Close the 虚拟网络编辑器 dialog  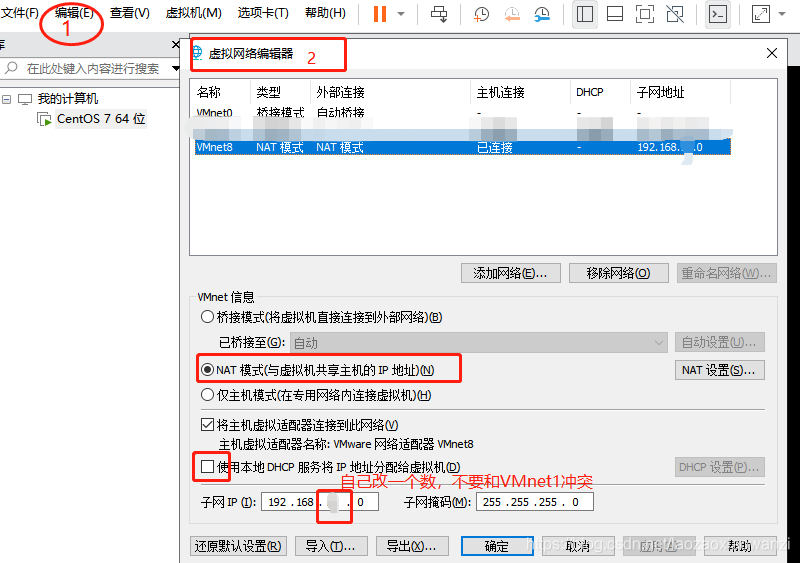(772, 53)
